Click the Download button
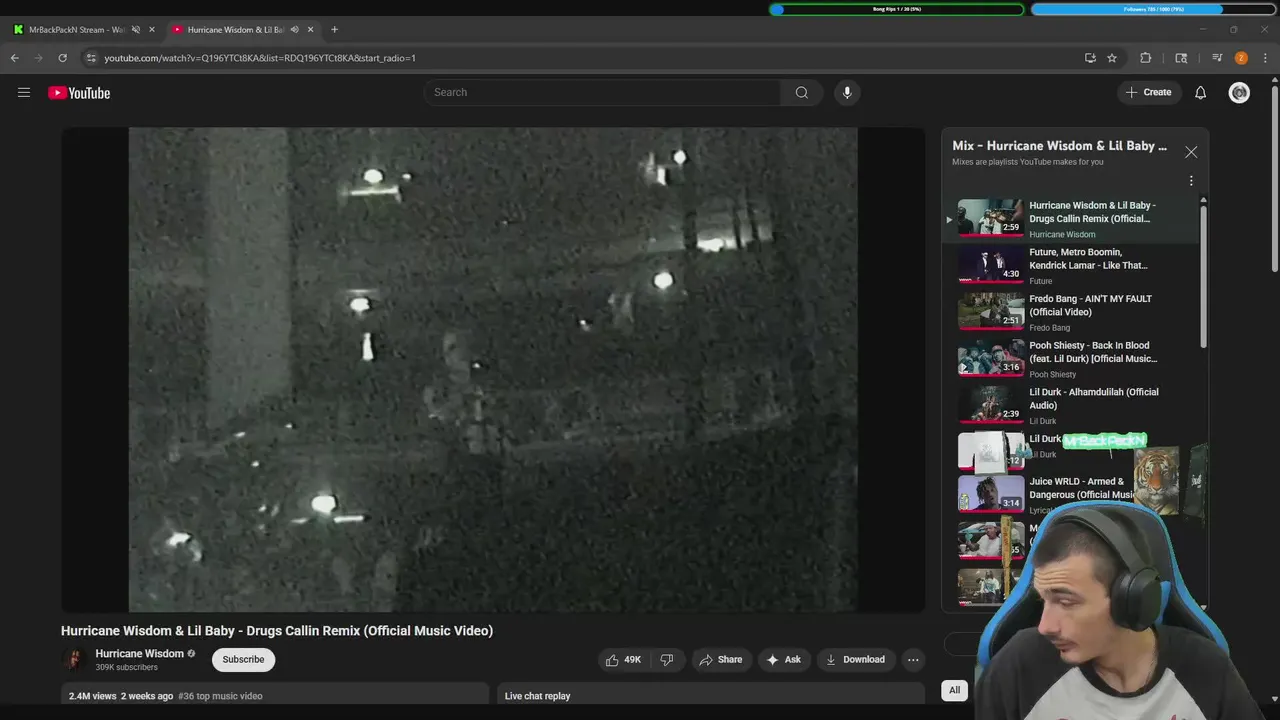The width and height of the screenshot is (1280, 720). 855,660
